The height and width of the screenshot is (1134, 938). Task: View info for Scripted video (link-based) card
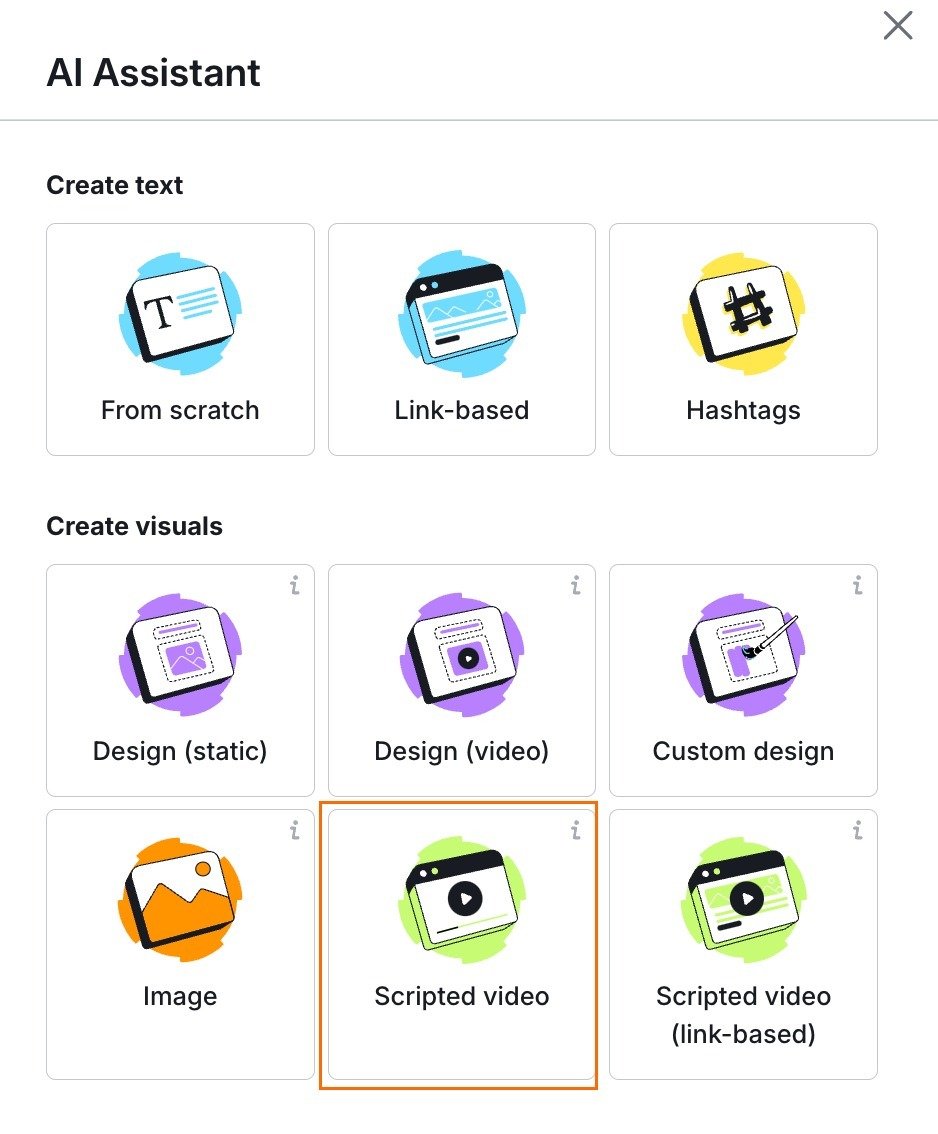tap(857, 833)
